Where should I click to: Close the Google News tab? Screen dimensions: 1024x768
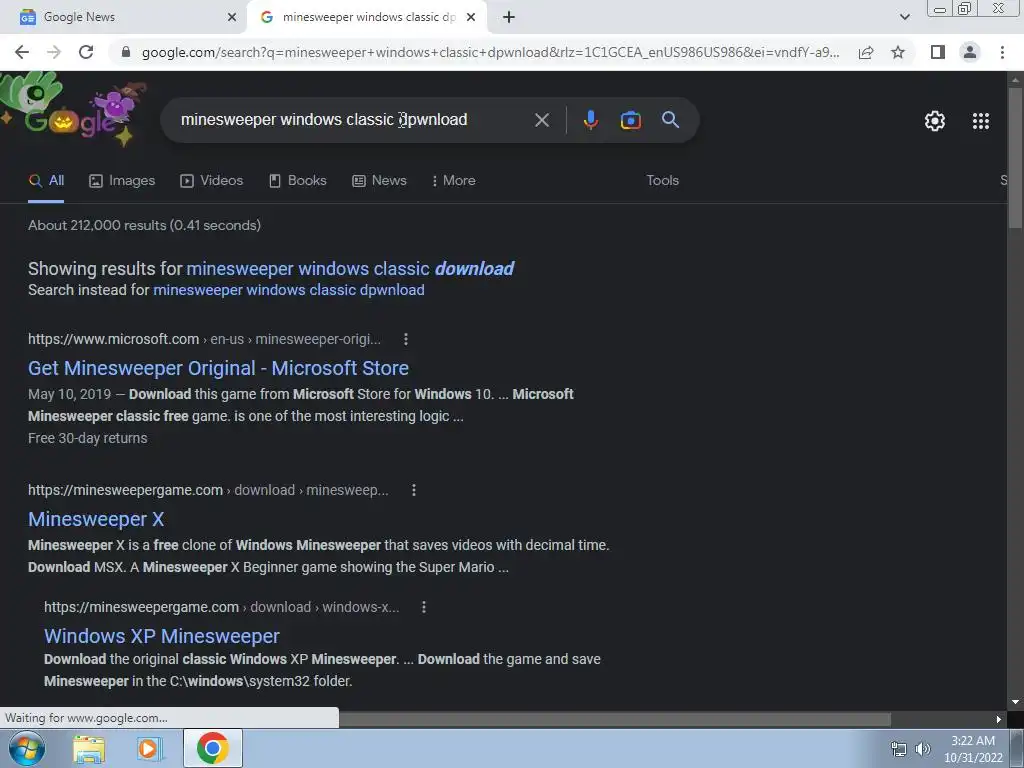[232, 17]
